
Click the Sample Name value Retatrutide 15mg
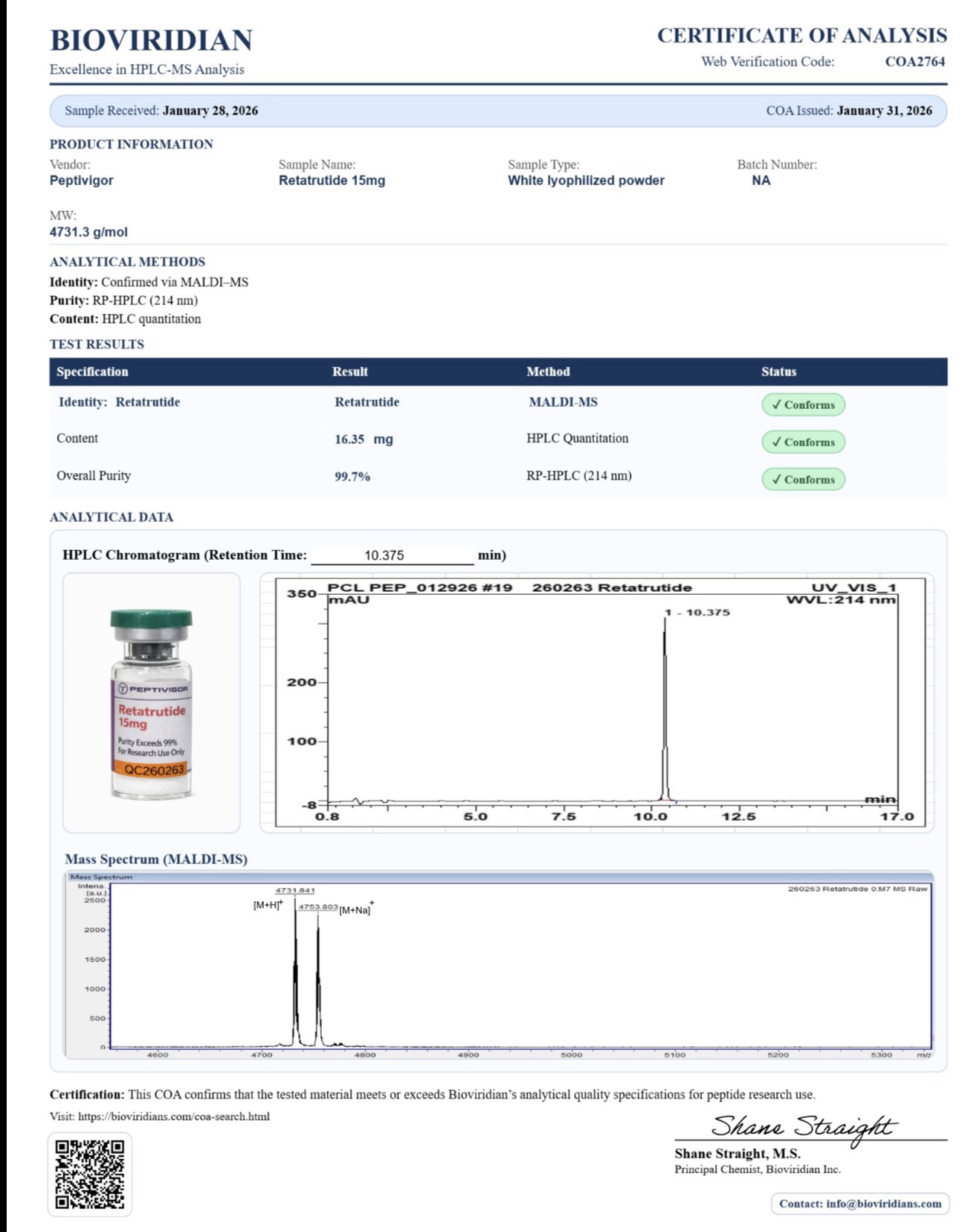[x=332, y=181]
